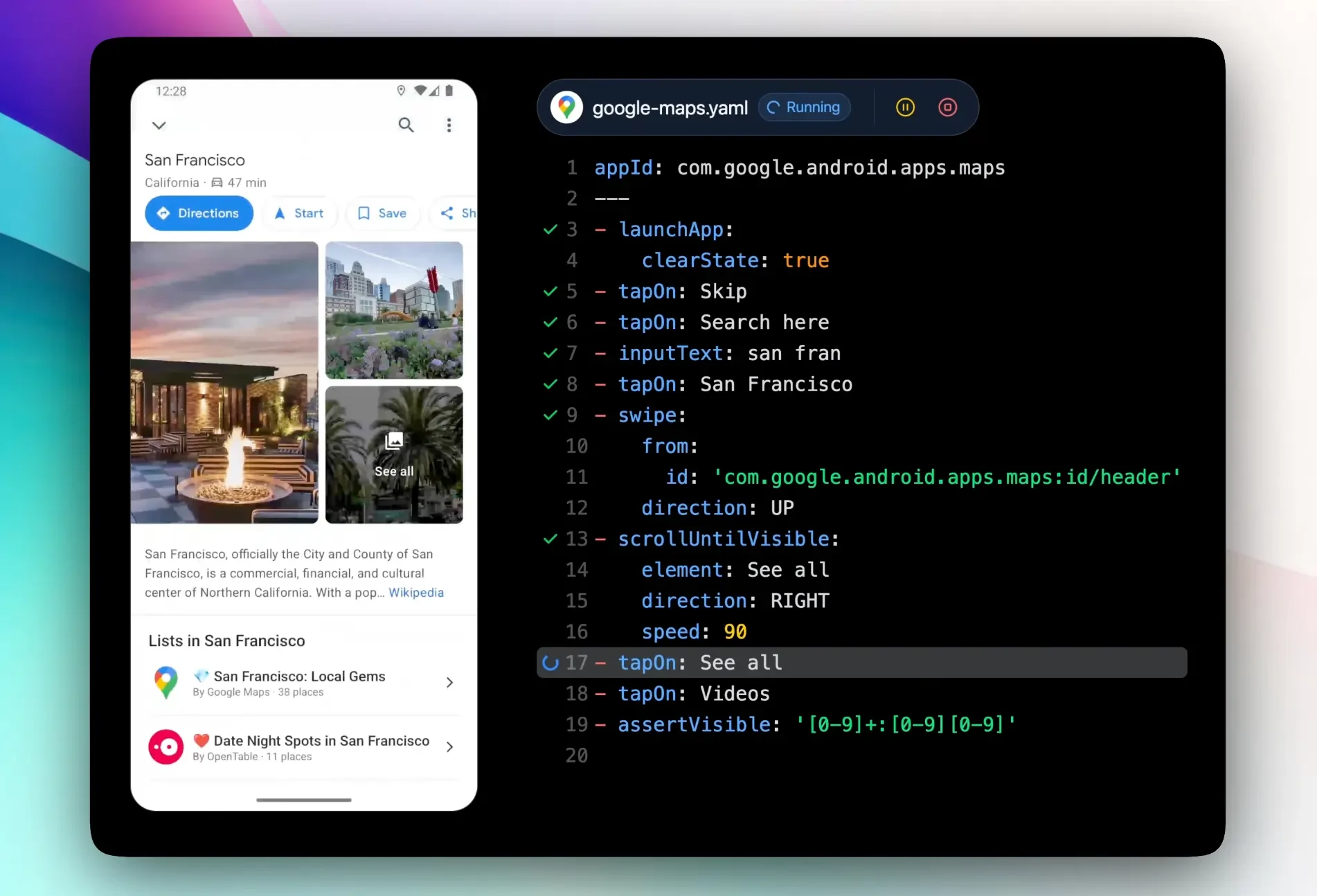Expand the San Francisco Local Gems list
Viewport: 1317px width, 896px height.
click(x=449, y=682)
